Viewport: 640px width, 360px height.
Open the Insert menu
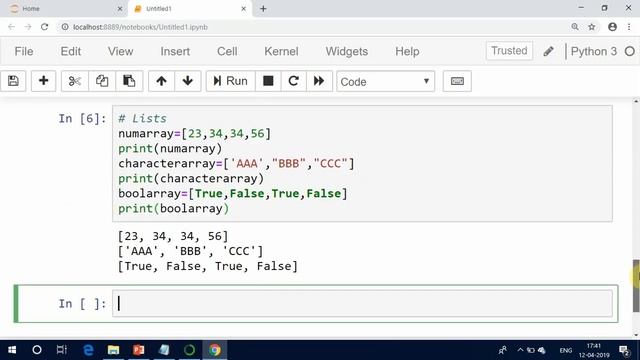point(175,51)
